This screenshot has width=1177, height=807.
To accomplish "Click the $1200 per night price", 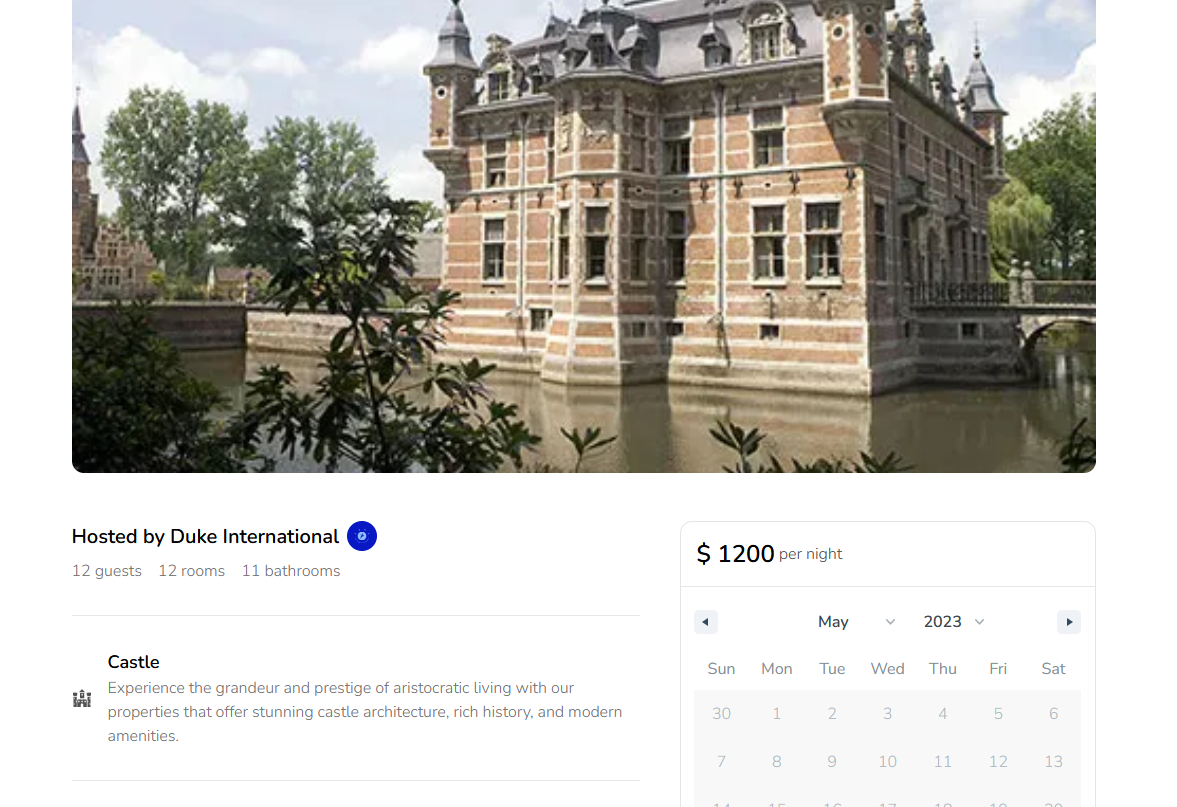I will [x=769, y=554].
